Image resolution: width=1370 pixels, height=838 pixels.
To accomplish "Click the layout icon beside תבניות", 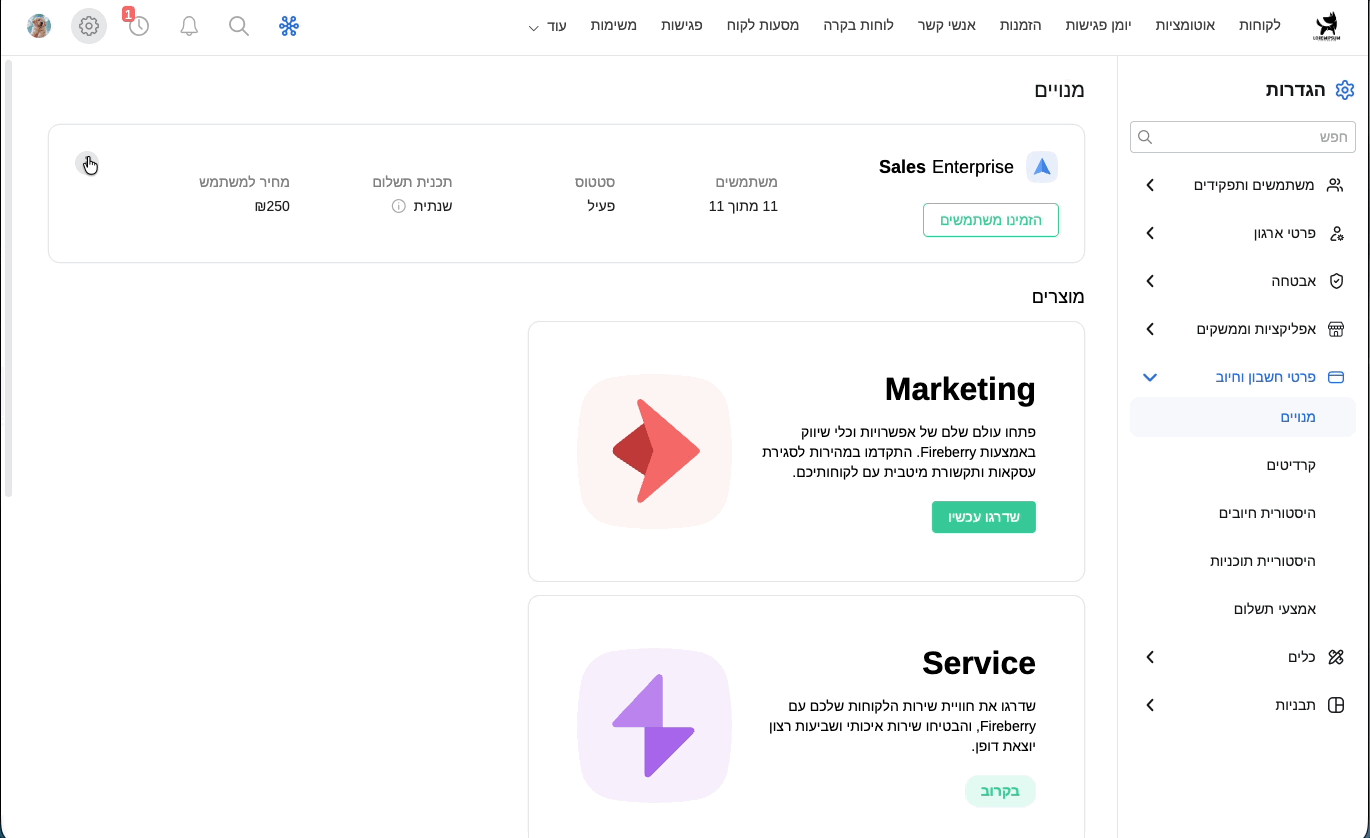I will click(x=1335, y=705).
